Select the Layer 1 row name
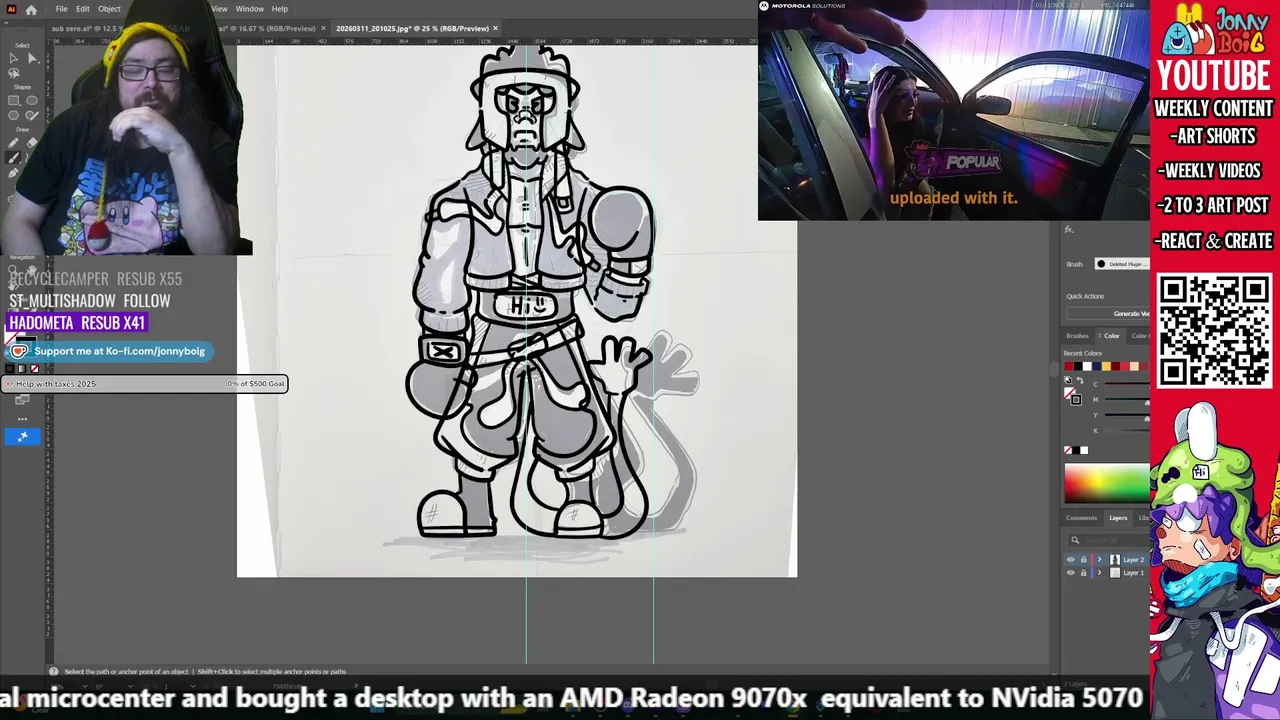 [1133, 573]
